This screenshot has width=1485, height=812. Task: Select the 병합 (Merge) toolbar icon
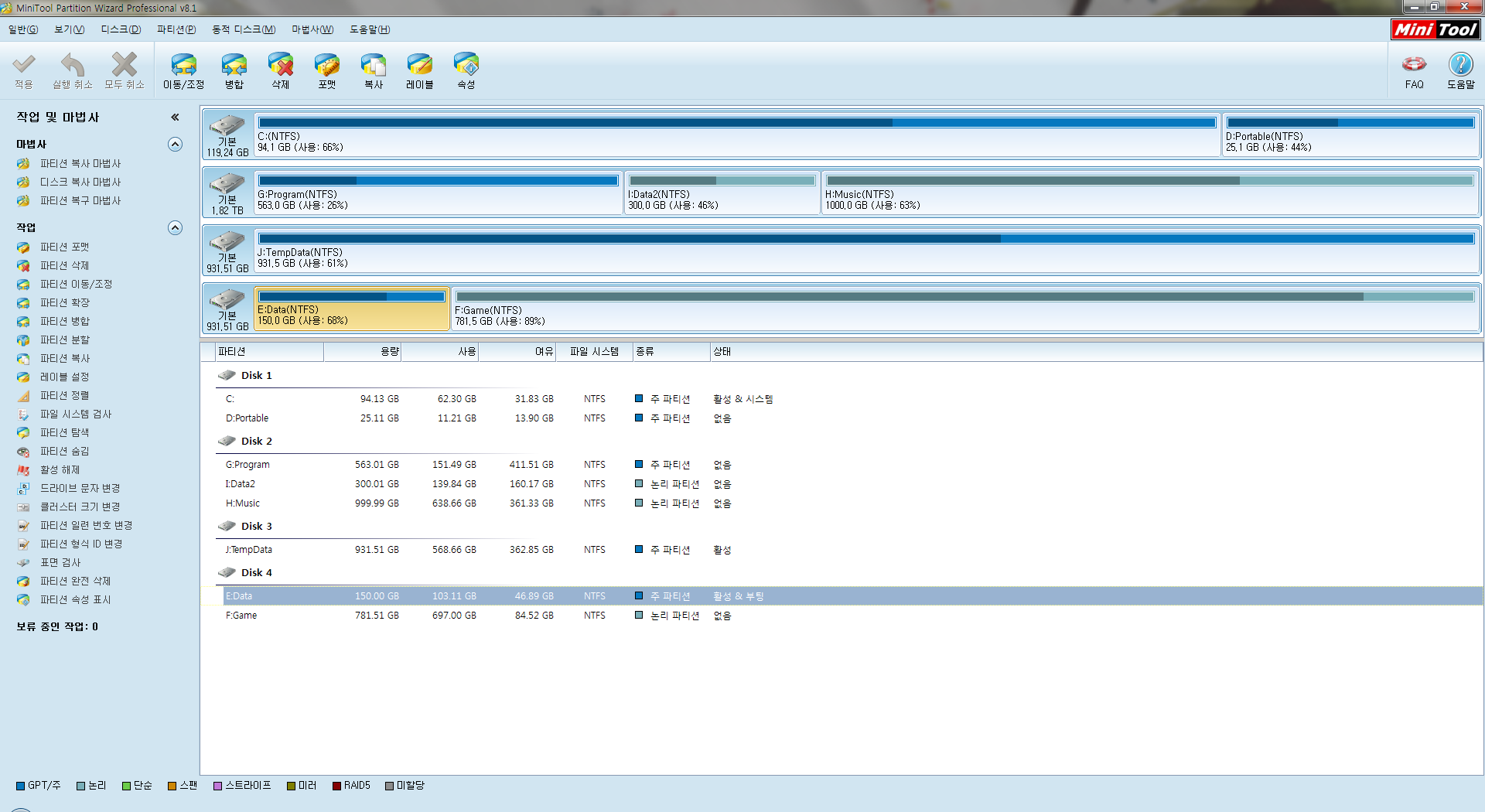pos(234,64)
